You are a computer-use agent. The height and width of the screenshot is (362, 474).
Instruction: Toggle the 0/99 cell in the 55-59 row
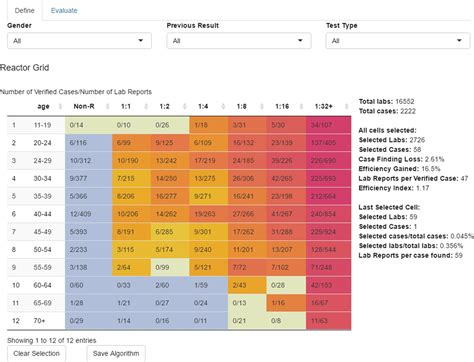[x=170, y=267]
